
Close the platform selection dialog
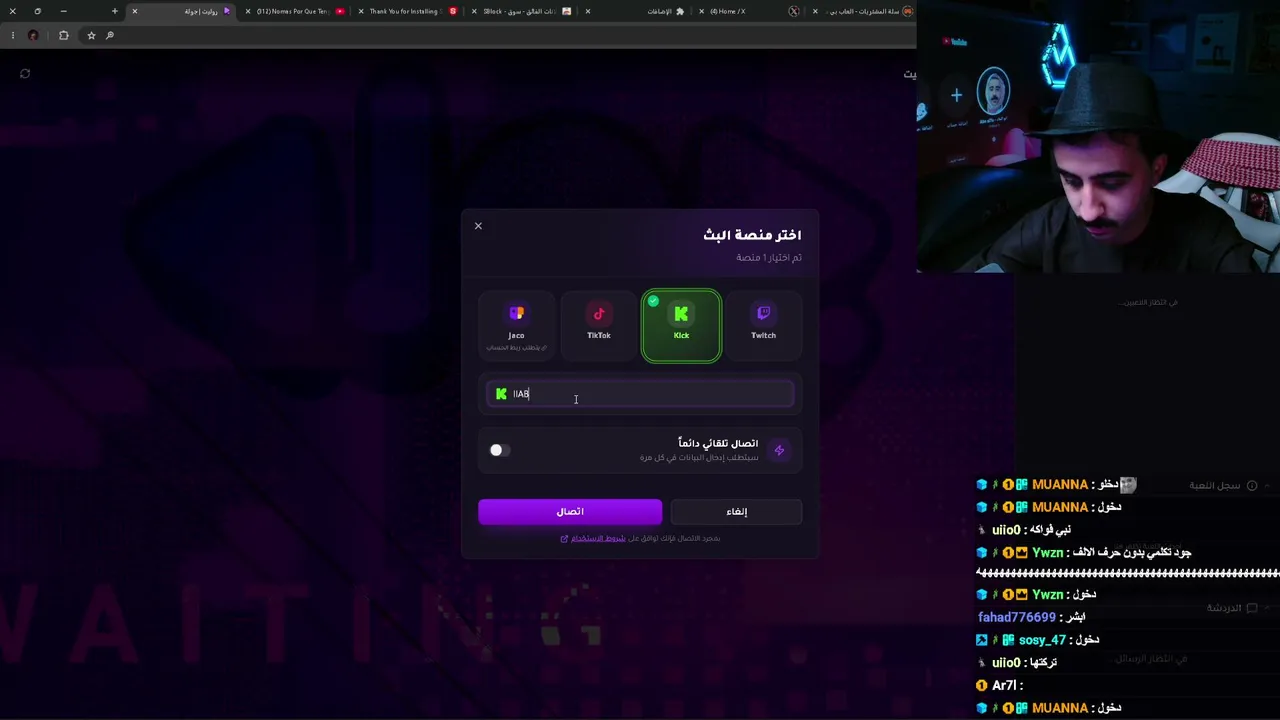(x=478, y=226)
